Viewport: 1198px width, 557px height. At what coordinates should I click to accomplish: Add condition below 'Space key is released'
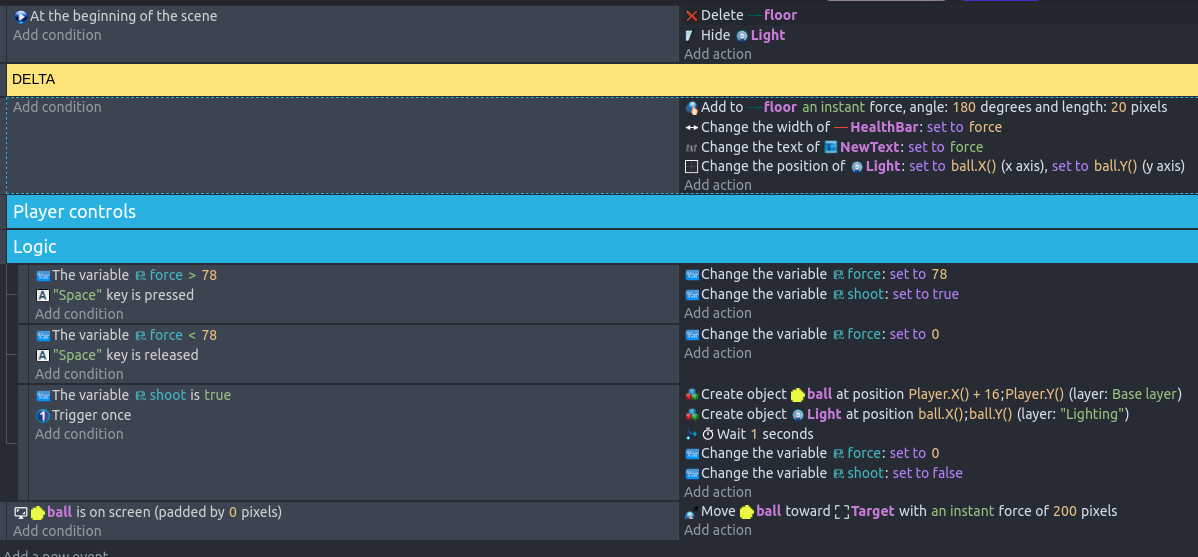79,374
